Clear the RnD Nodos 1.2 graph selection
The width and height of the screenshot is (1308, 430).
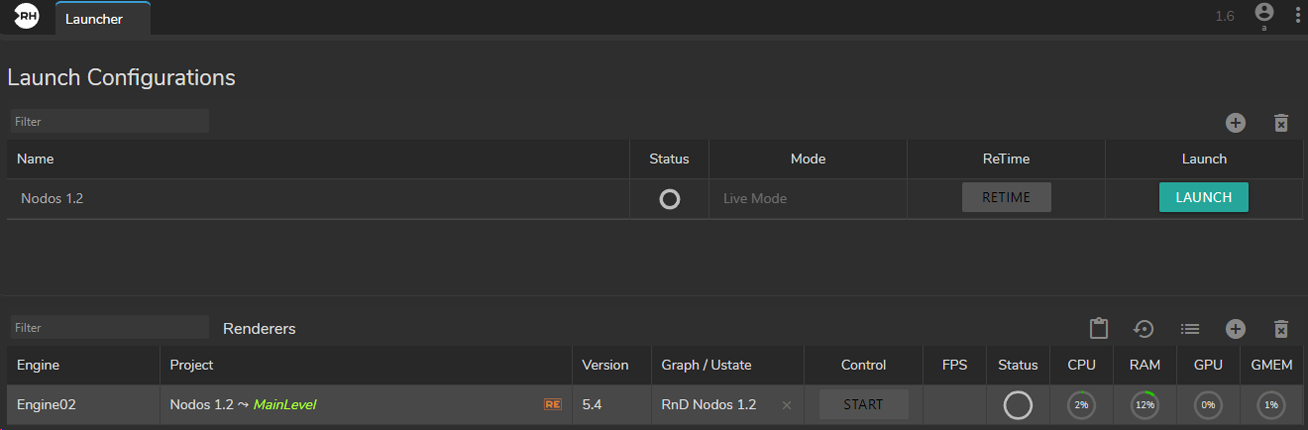(786, 405)
